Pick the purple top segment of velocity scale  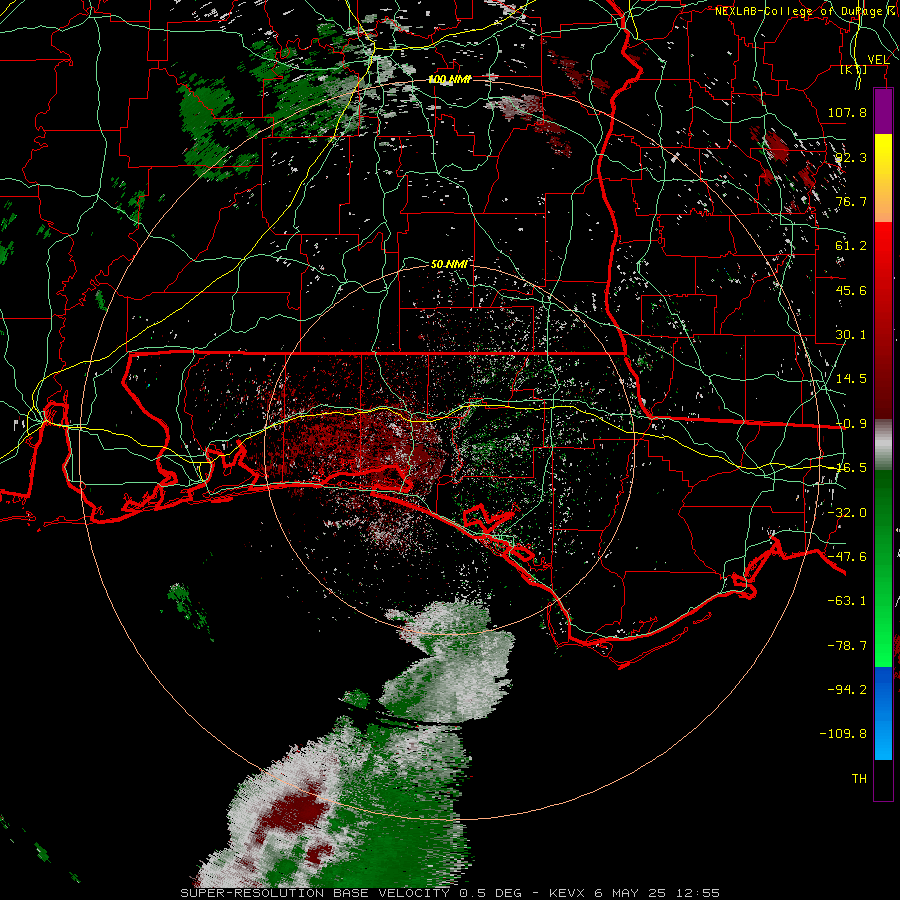(883, 111)
